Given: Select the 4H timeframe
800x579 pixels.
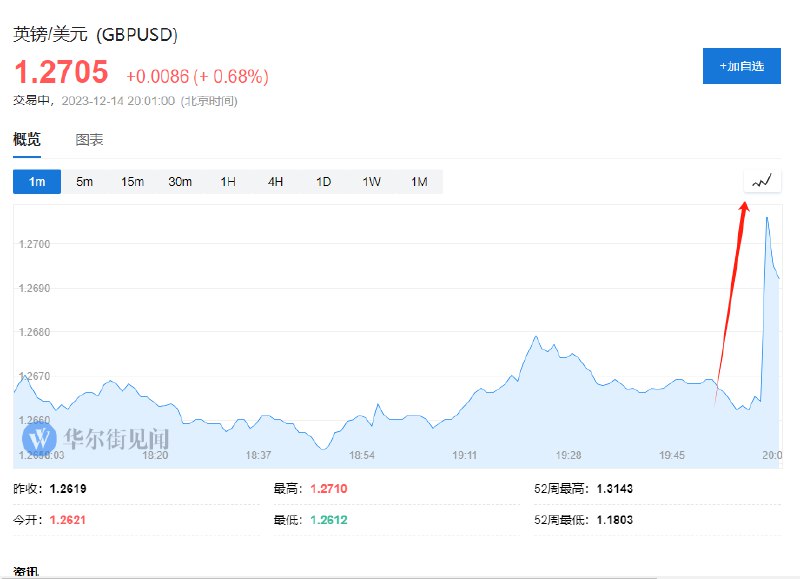Looking at the screenshot, I should tap(276, 182).
